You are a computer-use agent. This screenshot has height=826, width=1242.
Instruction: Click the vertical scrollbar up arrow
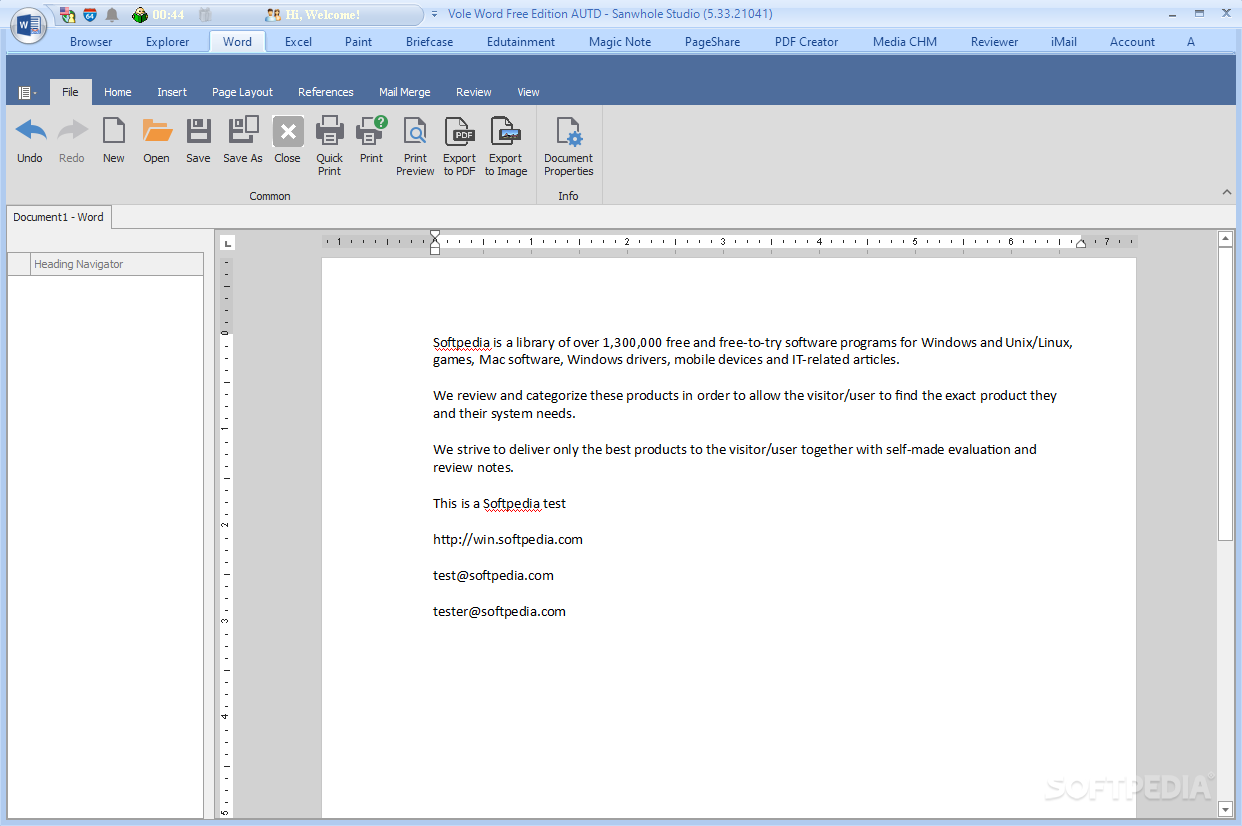pyautogui.click(x=1226, y=238)
